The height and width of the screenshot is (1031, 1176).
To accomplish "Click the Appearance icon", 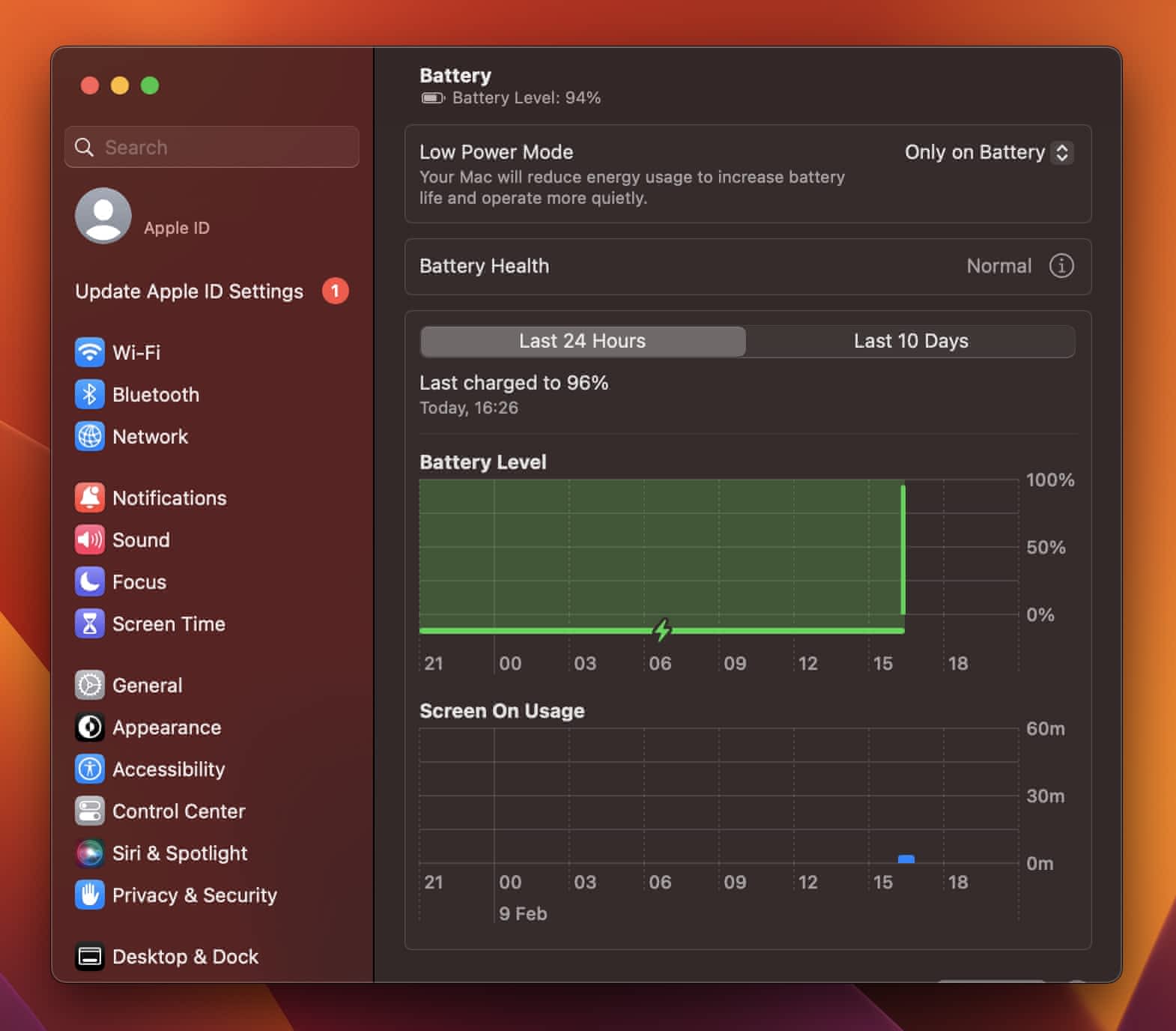I will 90,727.
